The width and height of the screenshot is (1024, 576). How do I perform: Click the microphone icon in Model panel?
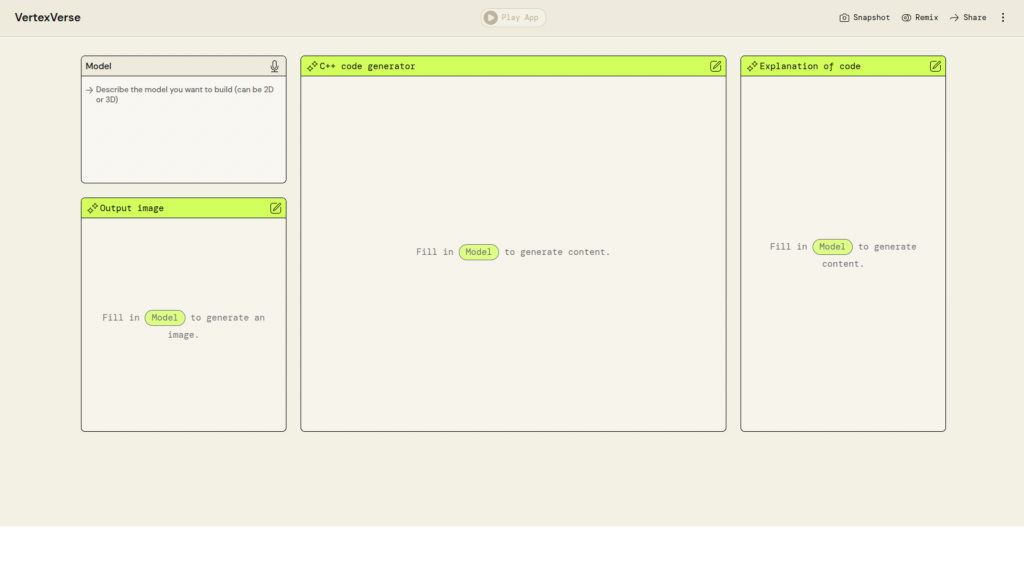274,66
